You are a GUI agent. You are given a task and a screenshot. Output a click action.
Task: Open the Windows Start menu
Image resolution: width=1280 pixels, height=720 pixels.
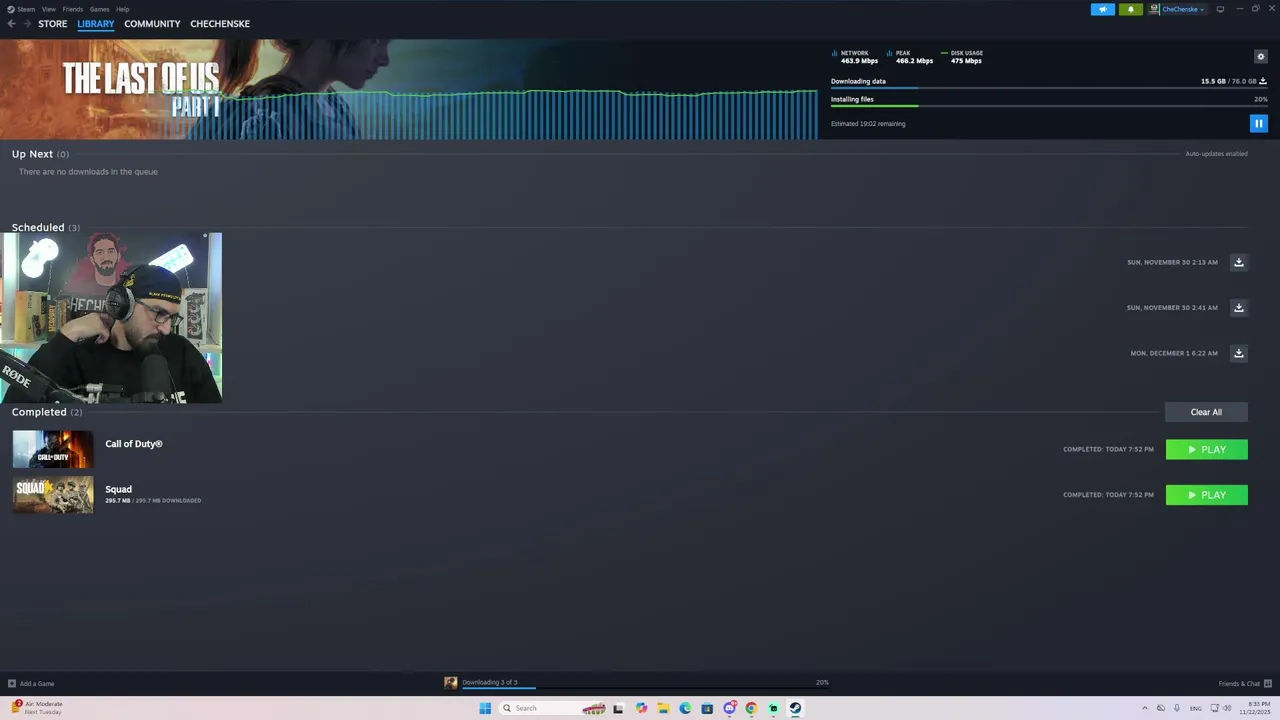(x=485, y=708)
